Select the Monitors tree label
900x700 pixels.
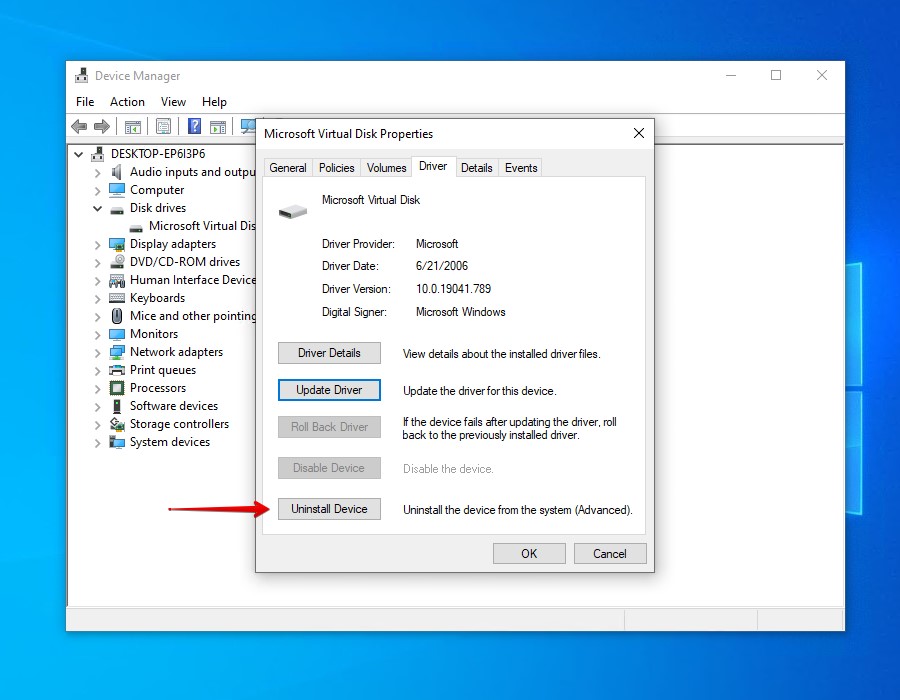pyautogui.click(x=154, y=333)
